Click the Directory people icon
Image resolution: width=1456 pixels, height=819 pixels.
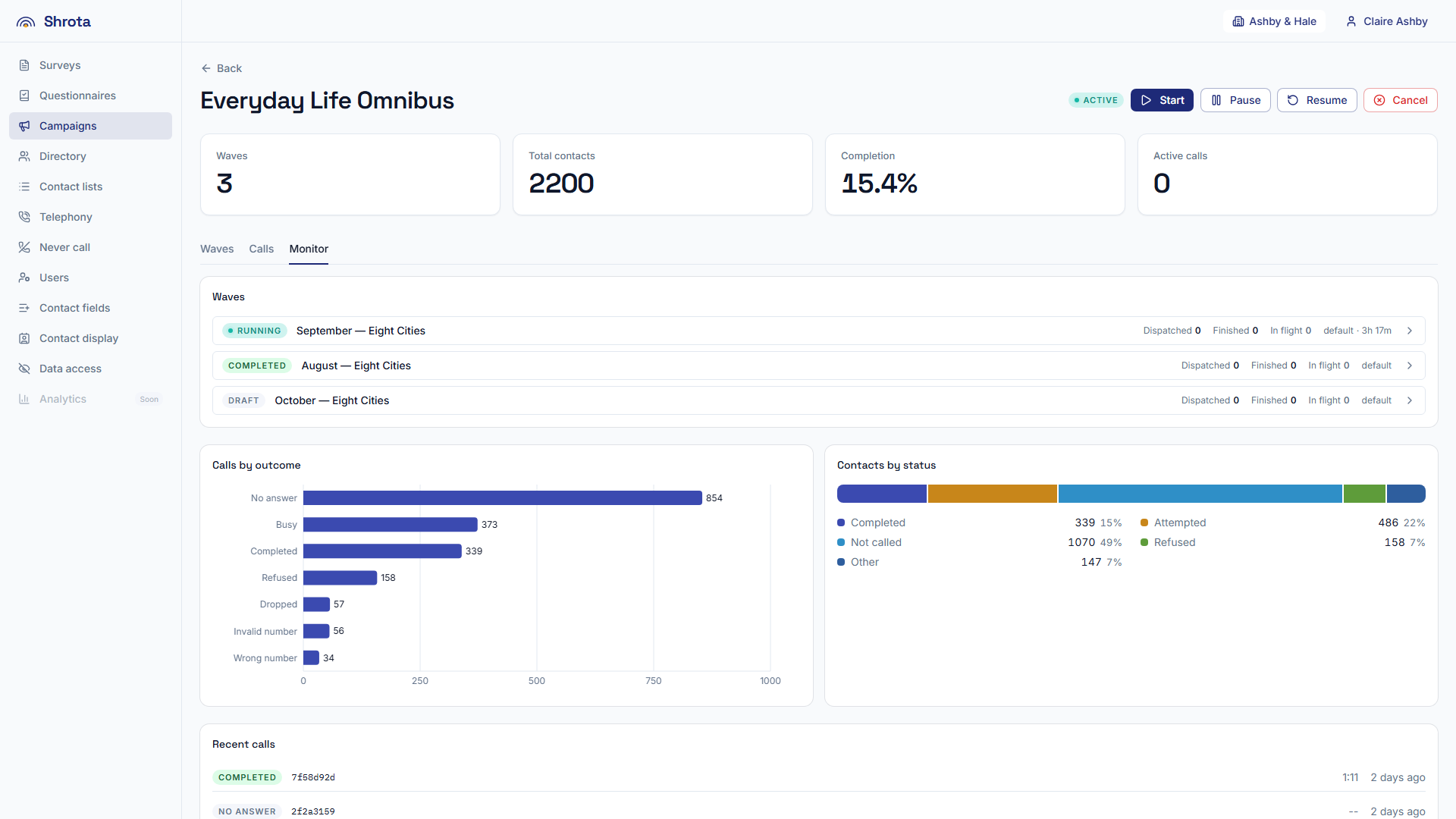[24, 156]
